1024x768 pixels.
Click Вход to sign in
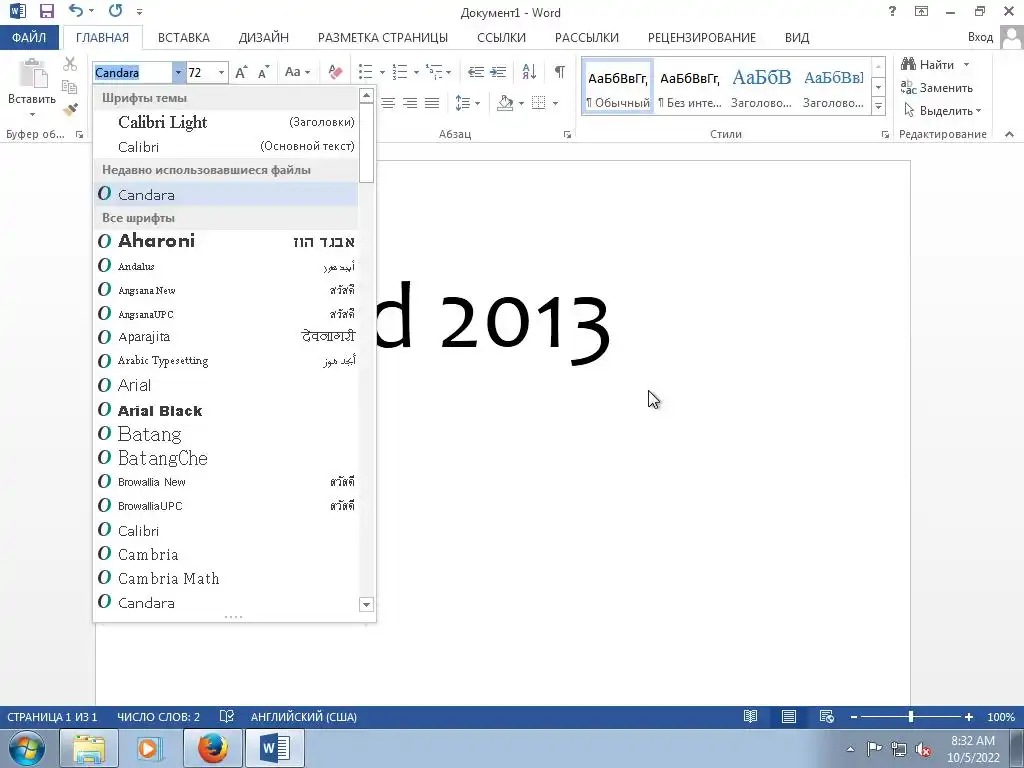980,37
